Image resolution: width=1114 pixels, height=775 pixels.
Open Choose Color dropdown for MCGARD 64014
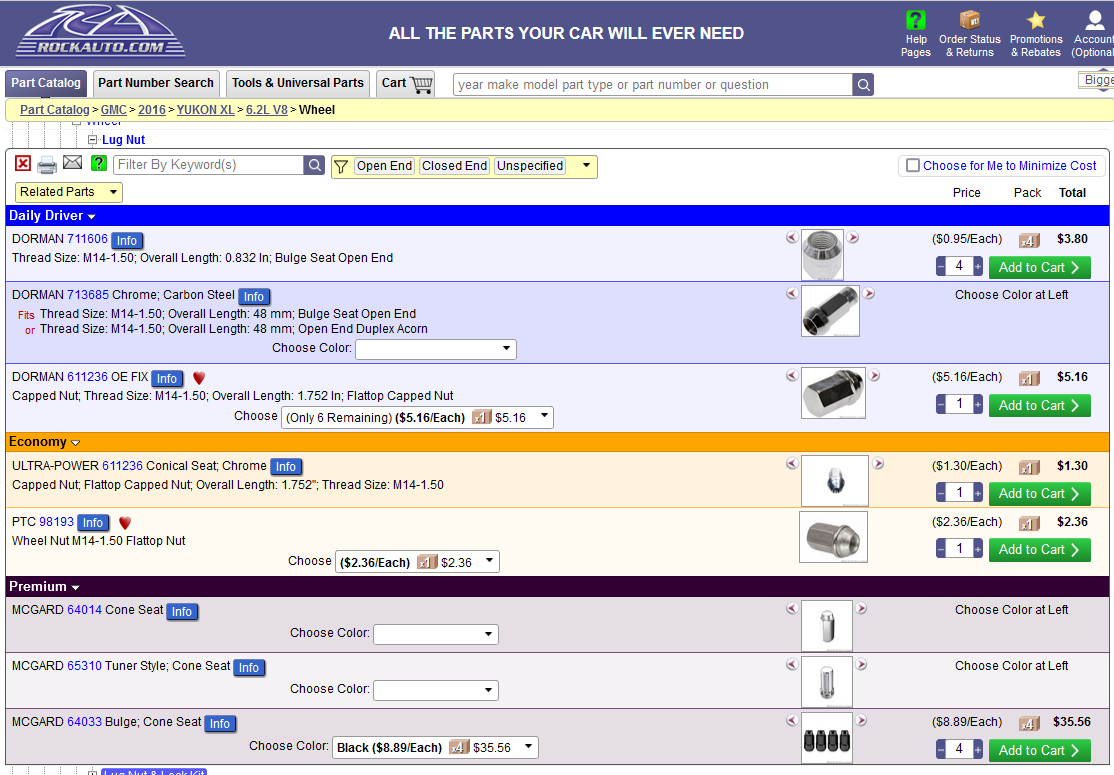click(x=436, y=634)
